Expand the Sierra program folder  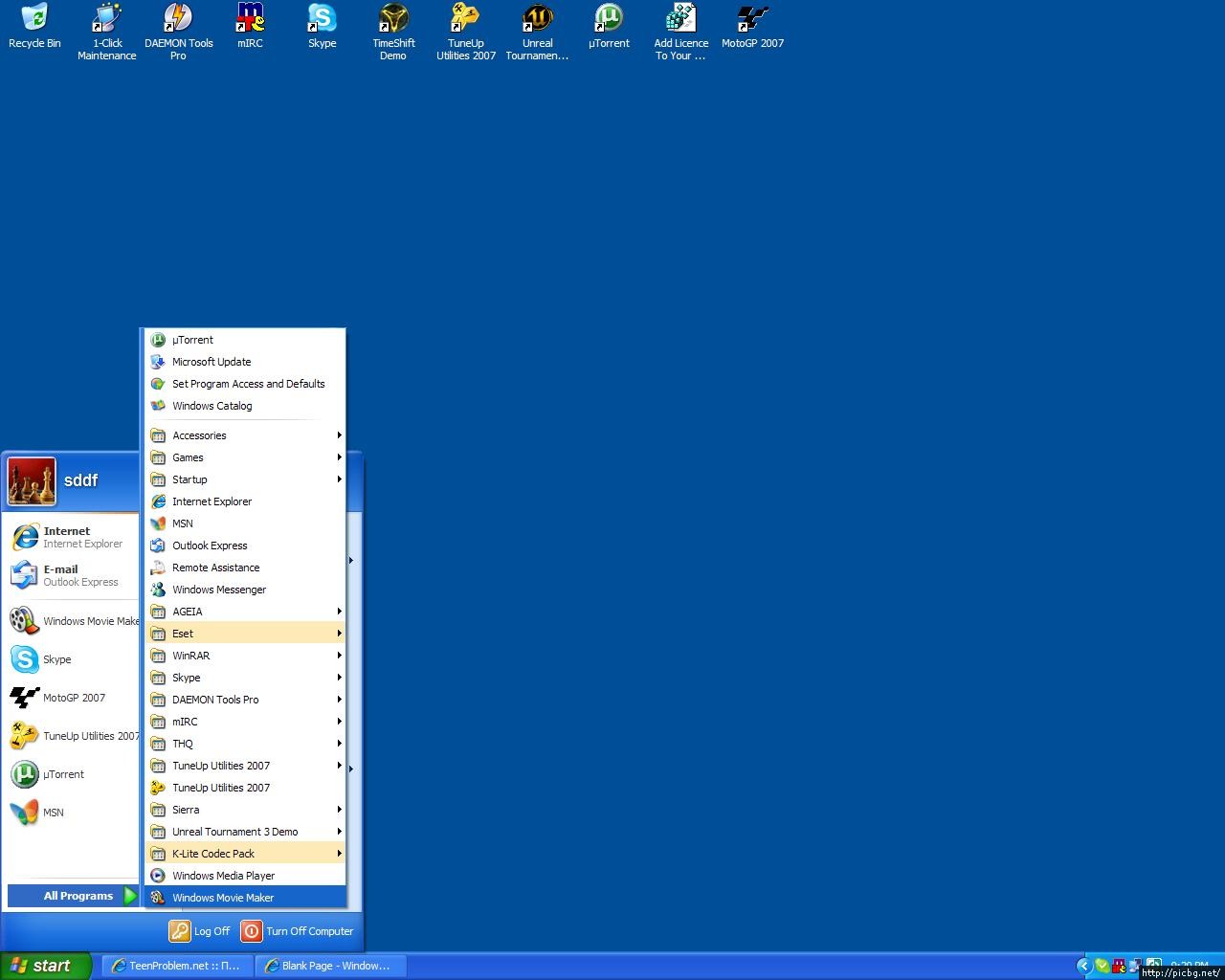(245, 810)
